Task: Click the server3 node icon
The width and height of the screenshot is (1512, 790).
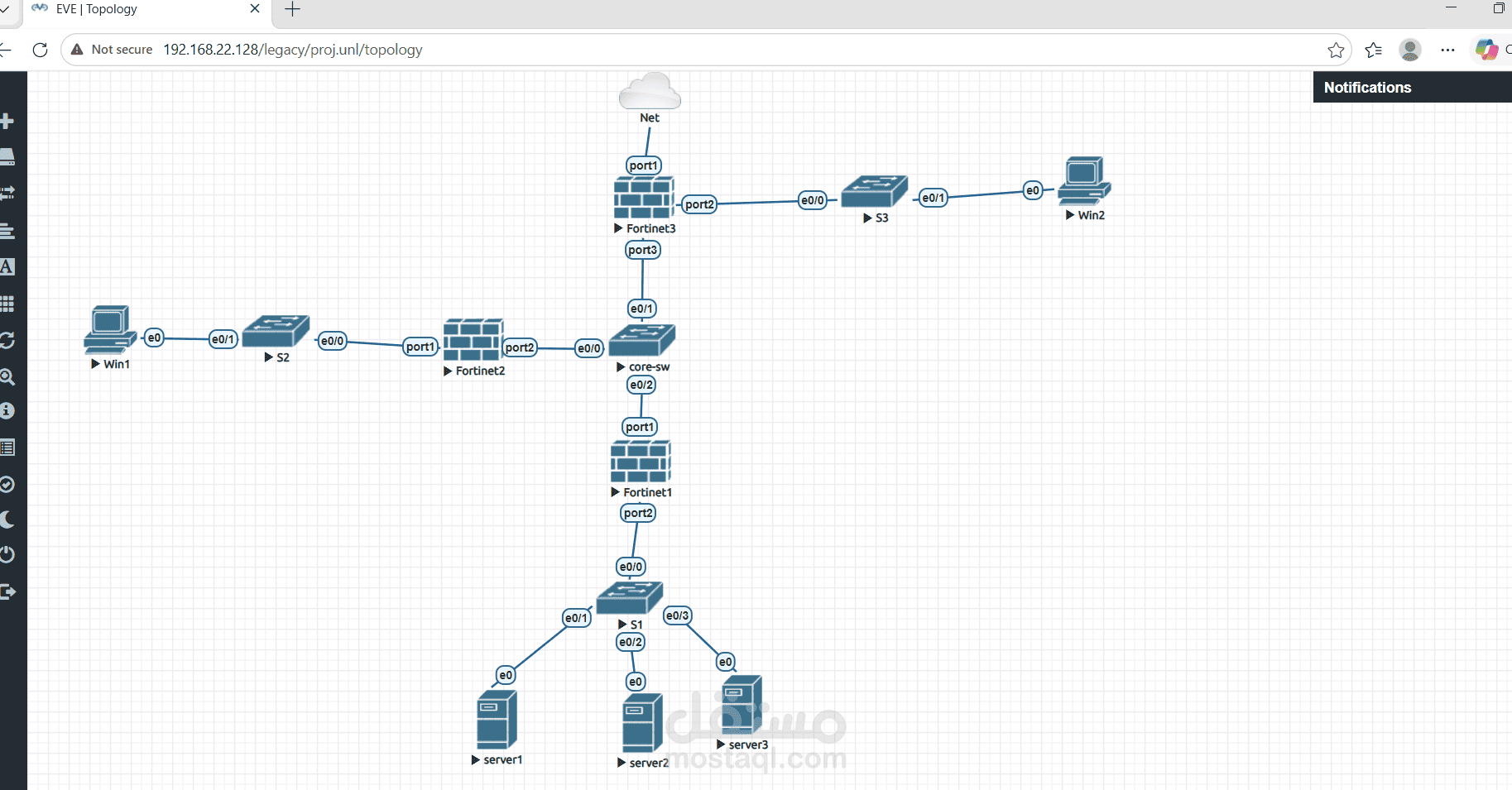Action: [x=742, y=705]
